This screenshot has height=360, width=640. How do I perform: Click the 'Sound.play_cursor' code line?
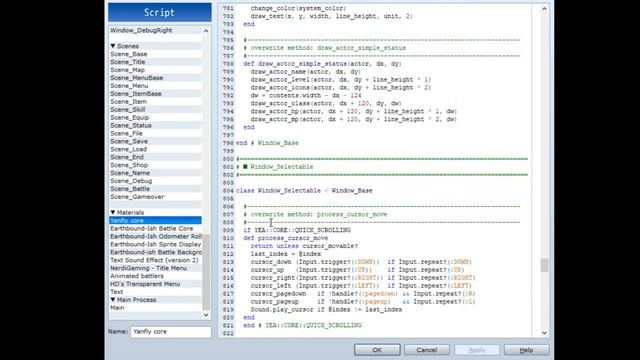click(x=327, y=309)
